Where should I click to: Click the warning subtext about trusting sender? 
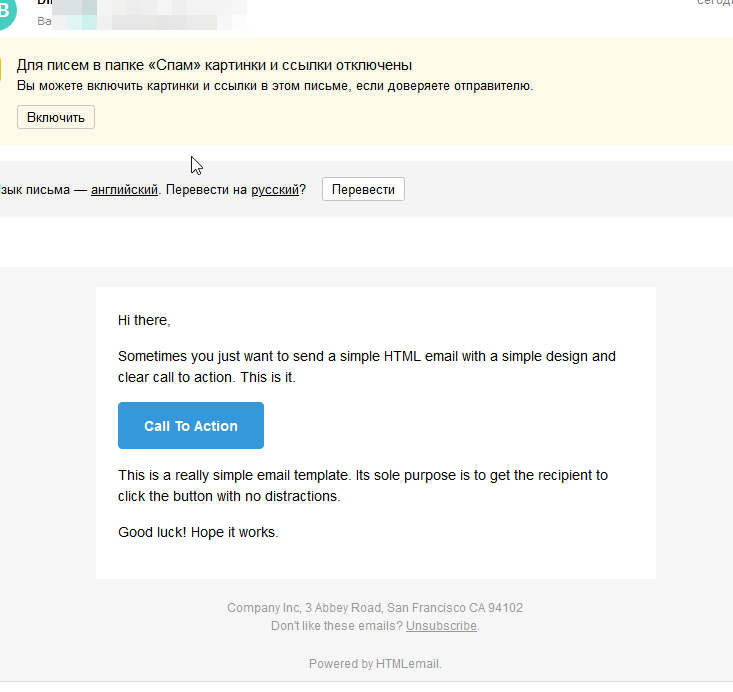point(275,86)
